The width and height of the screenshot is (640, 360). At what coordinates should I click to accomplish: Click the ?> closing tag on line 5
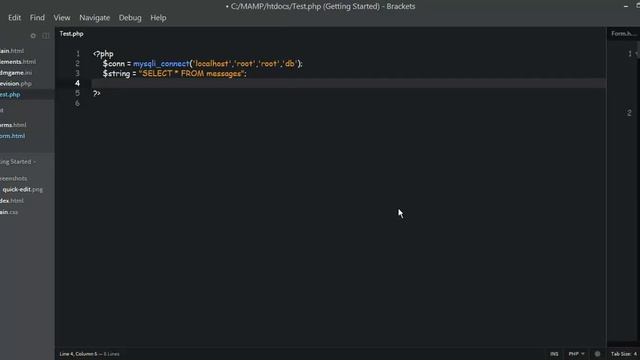pyautogui.click(x=97, y=93)
